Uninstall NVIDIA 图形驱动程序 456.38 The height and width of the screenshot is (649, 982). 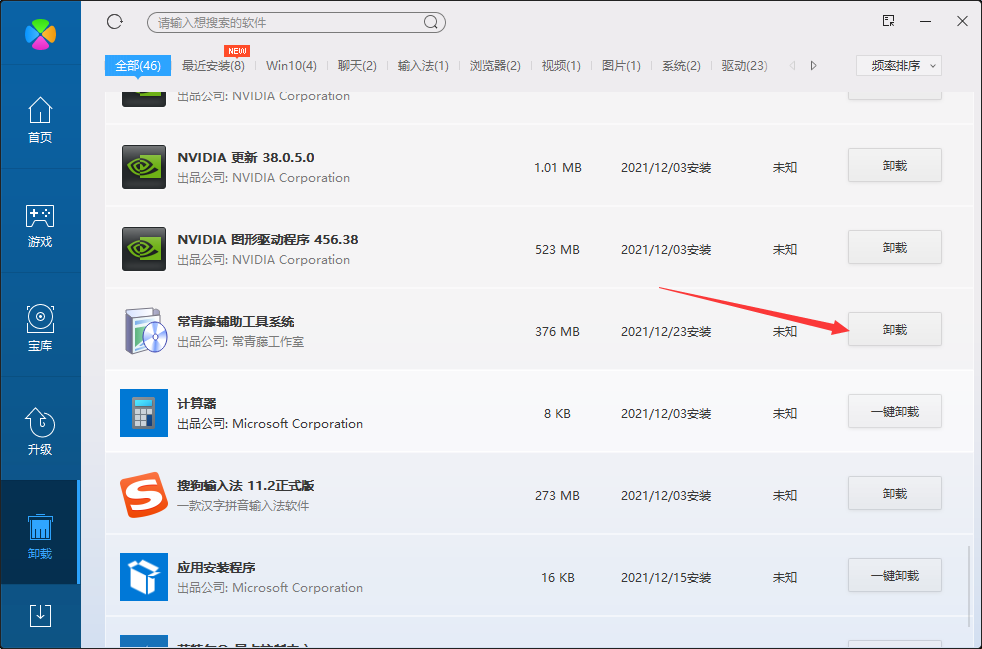click(895, 247)
